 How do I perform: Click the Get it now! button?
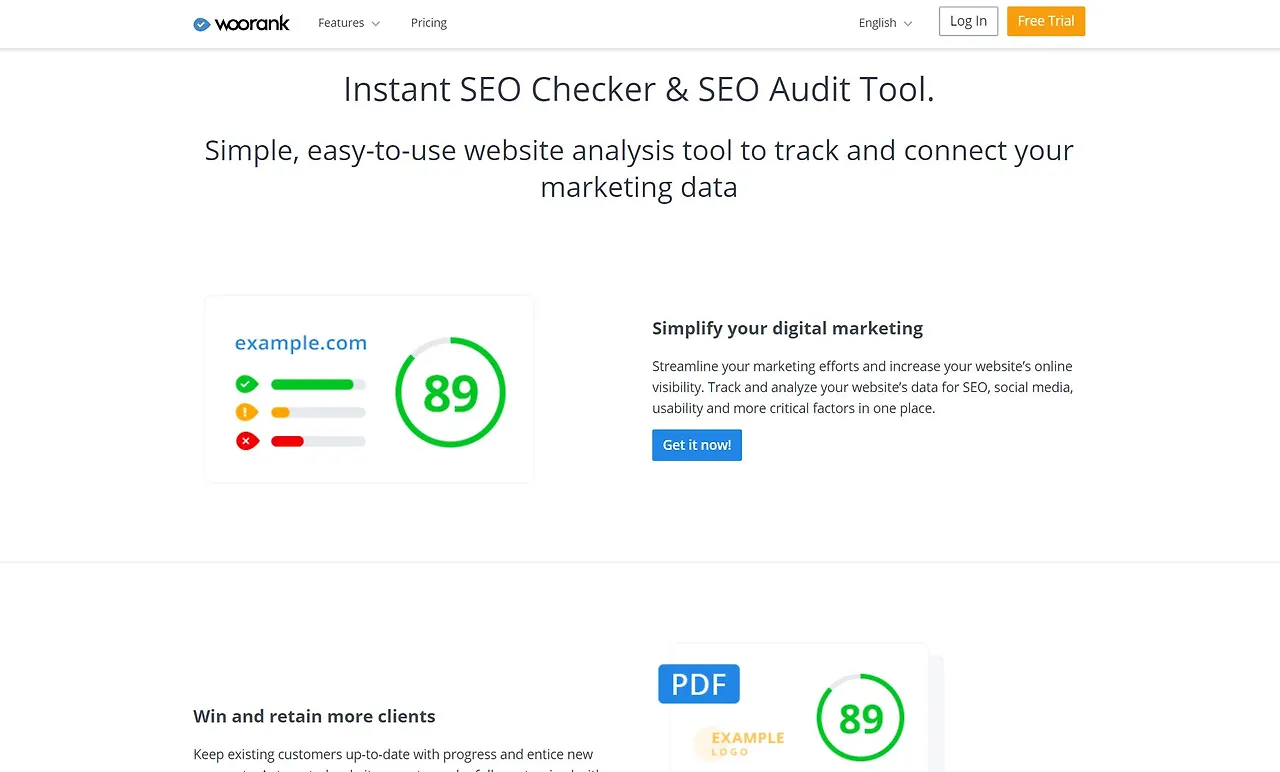point(697,445)
